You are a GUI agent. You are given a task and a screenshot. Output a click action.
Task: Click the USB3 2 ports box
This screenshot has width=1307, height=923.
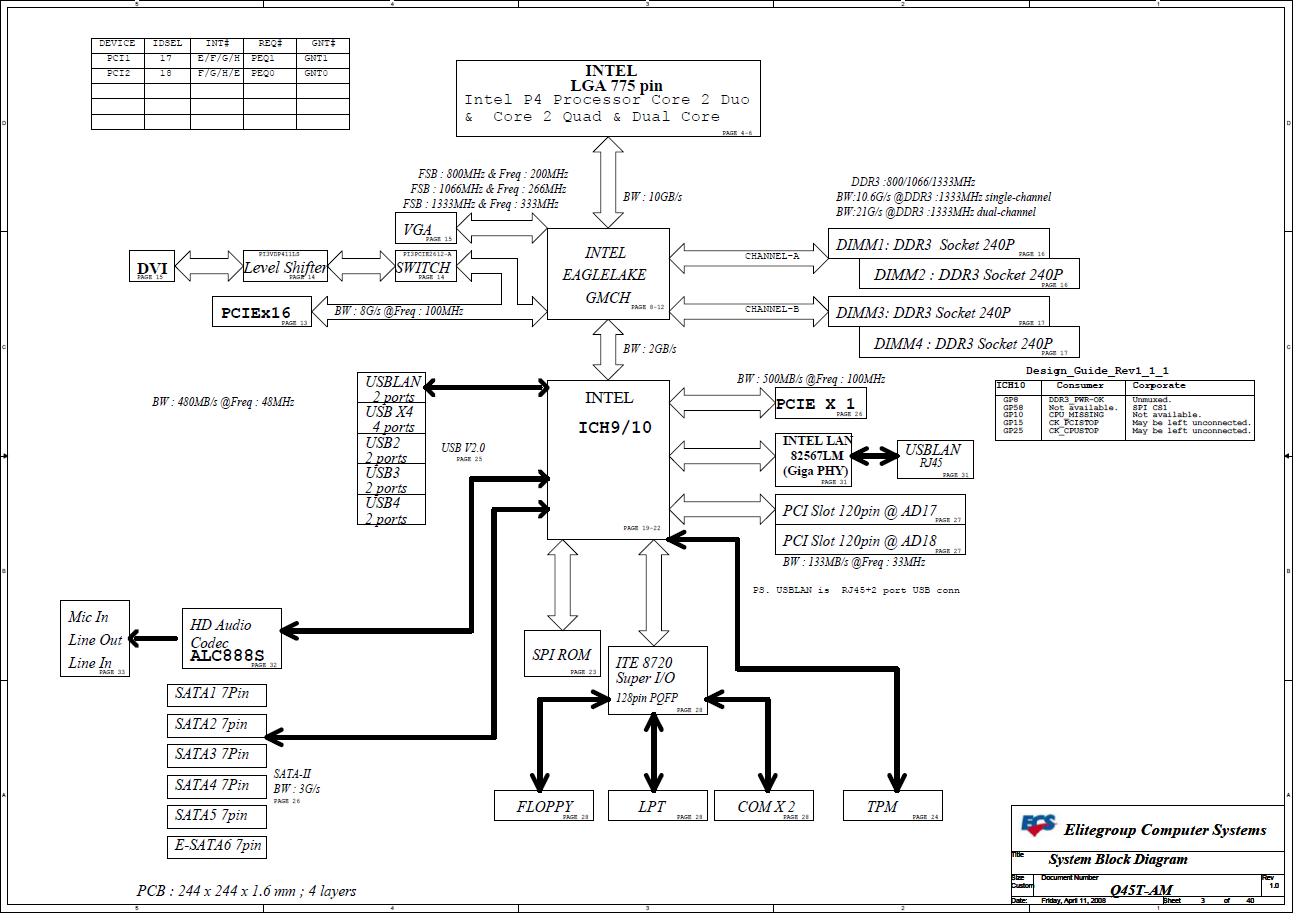point(392,479)
